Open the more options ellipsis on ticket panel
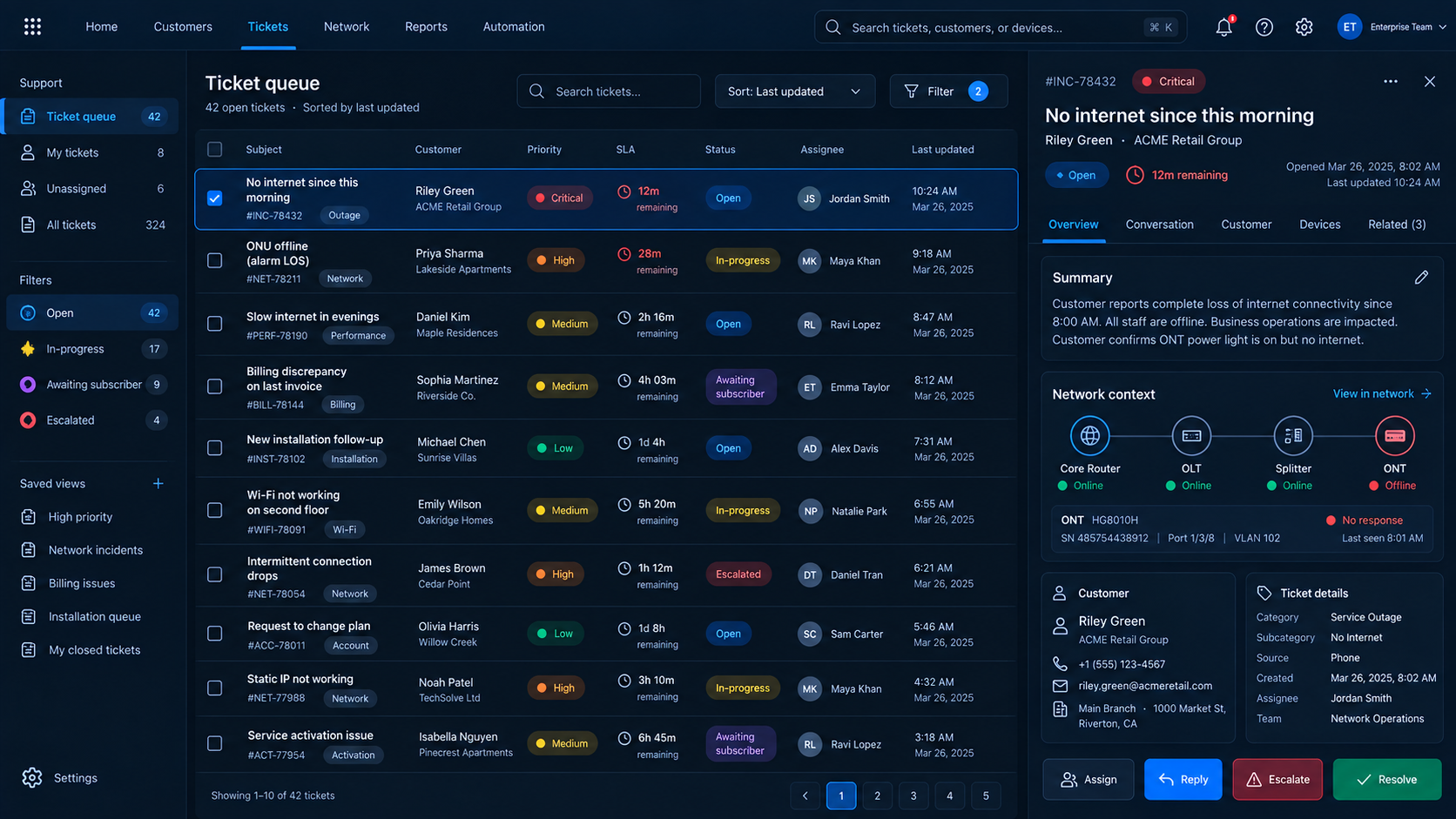Screen dimensions: 1456x819 [1390, 81]
